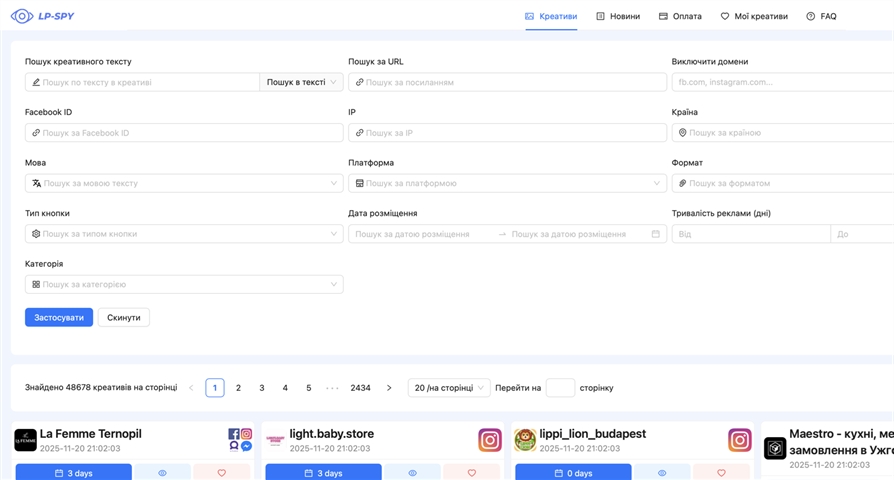Click the LP-SPY eye logo
Viewport: 894px width, 480px height.
[x=22, y=16]
